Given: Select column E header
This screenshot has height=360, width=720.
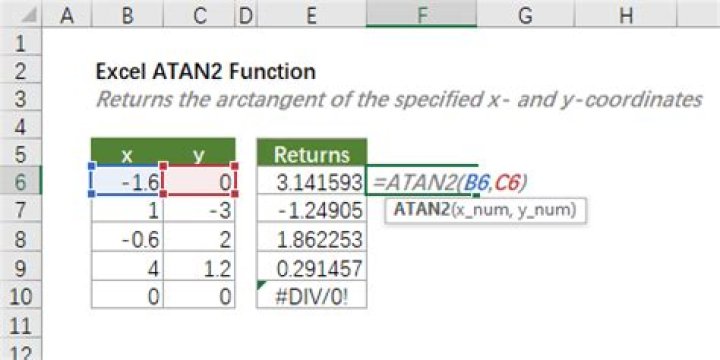Looking at the screenshot, I should (x=311, y=16).
